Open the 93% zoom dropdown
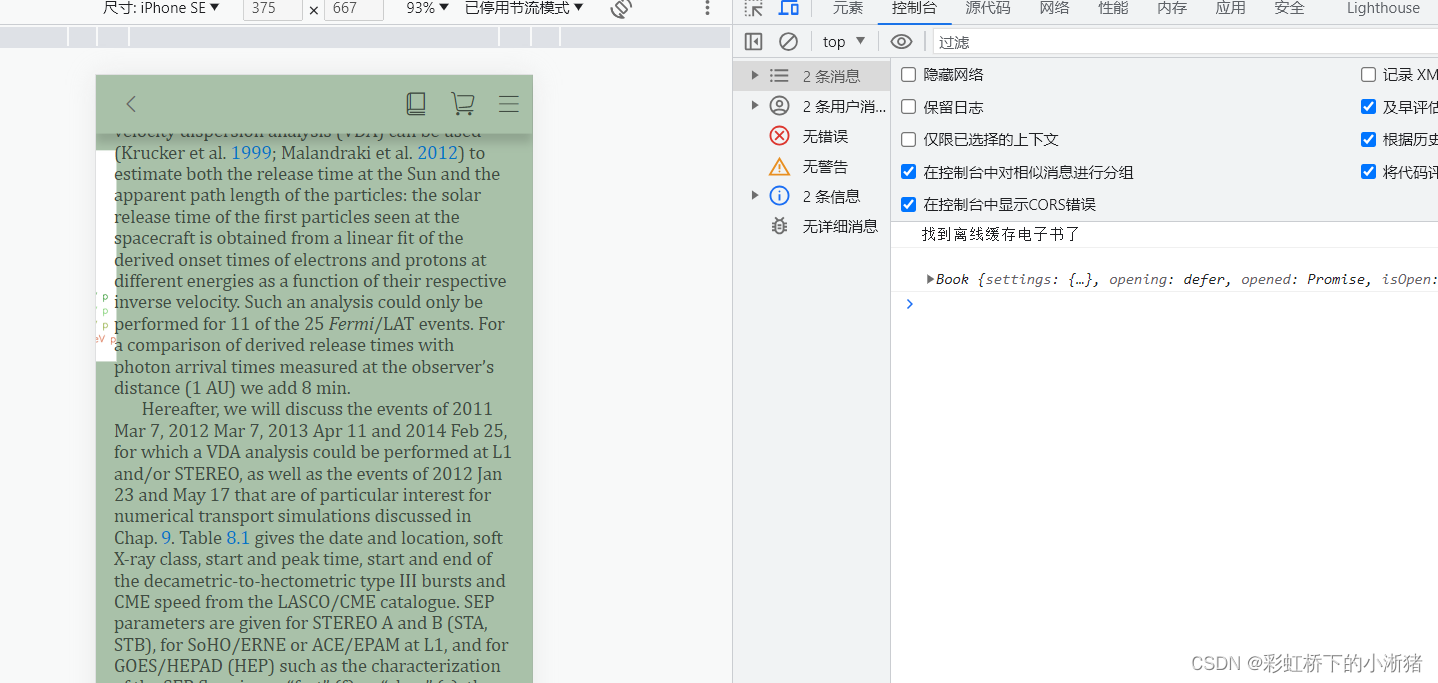Viewport: 1438px width, 683px height. pos(428,8)
